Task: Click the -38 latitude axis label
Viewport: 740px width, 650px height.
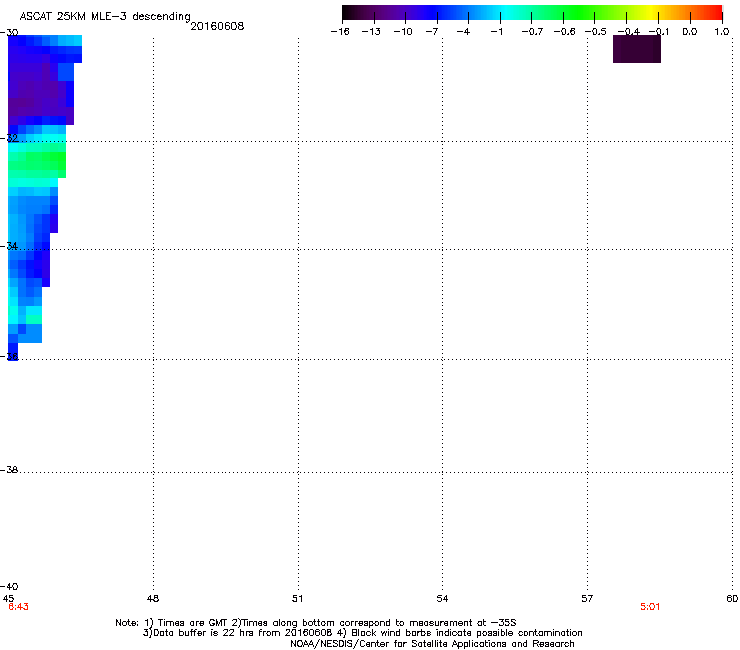Action: coord(9,470)
